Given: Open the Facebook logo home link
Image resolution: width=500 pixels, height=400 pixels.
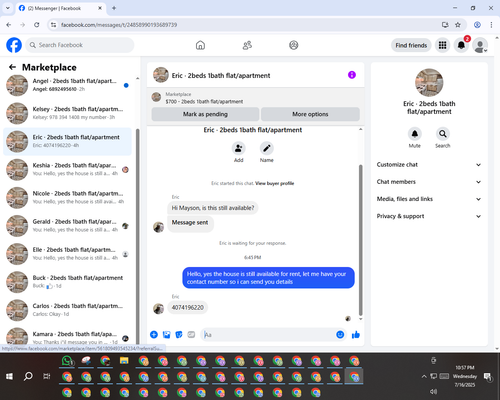Looking at the screenshot, I should [14, 45].
